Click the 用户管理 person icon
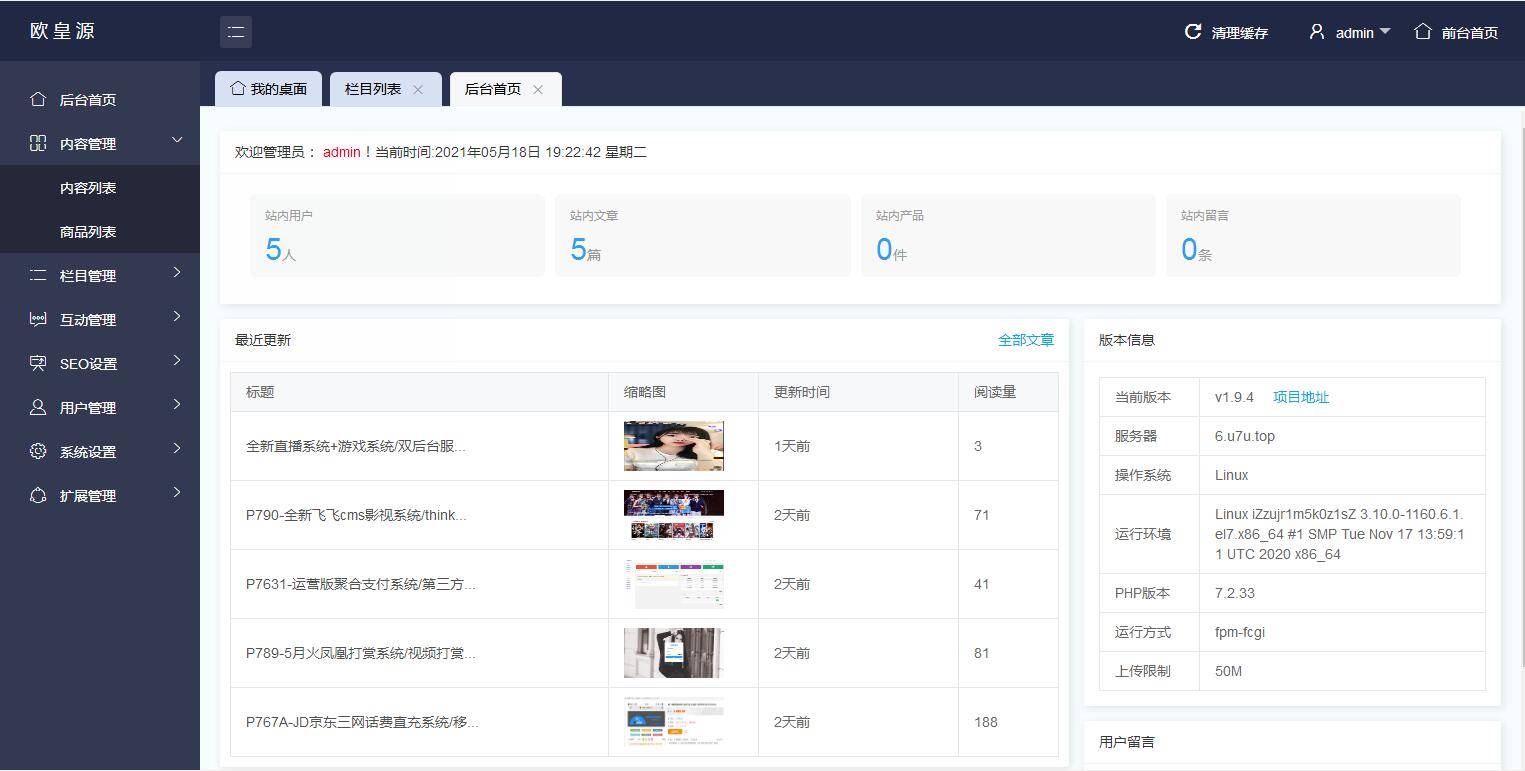 click(38, 407)
